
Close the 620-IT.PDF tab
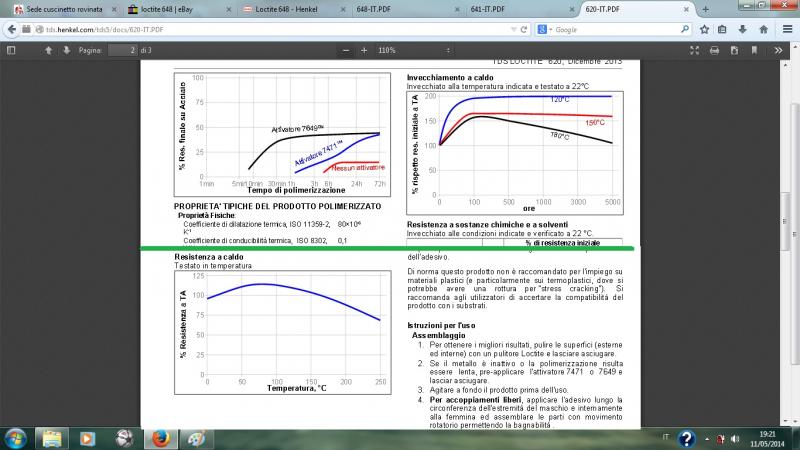click(686, 9)
